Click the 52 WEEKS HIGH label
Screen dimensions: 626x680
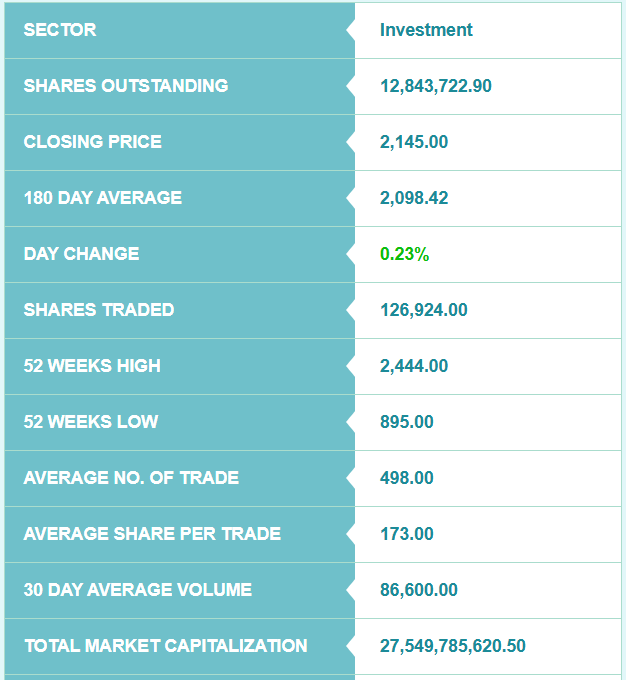(x=92, y=366)
